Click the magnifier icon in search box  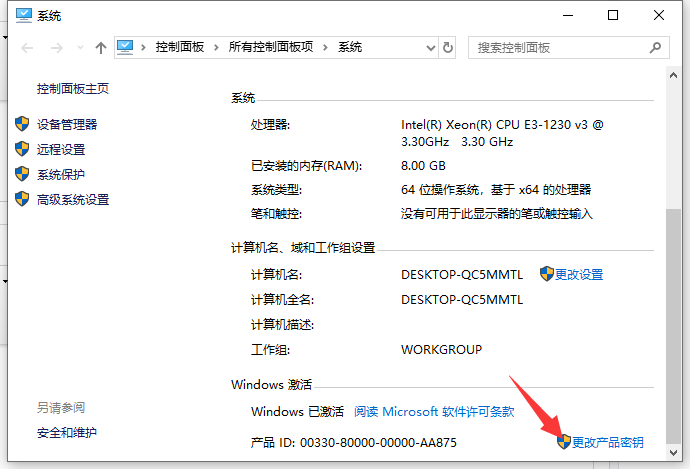pos(657,47)
